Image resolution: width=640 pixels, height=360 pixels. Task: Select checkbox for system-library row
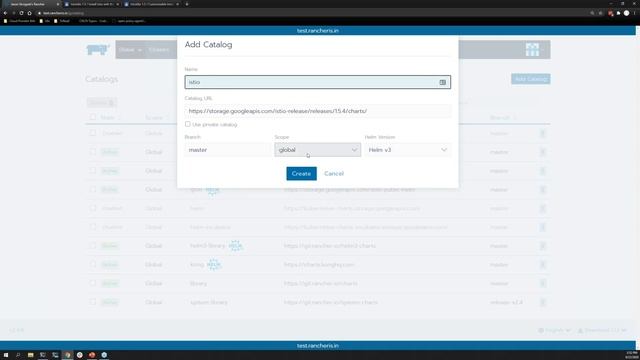[x=93, y=302]
